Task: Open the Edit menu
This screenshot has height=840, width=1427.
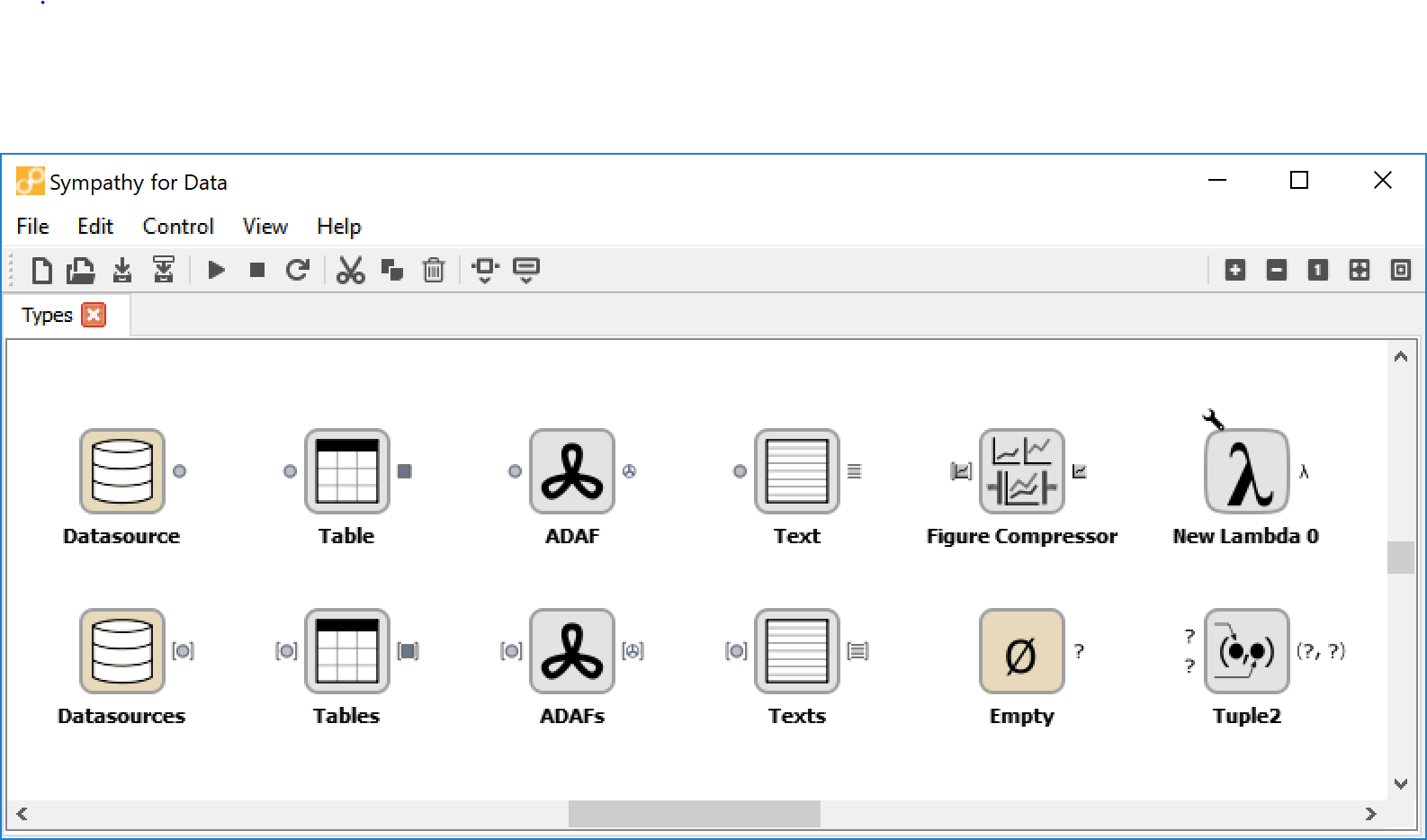Action: pyautogui.click(x=95, y=227)
